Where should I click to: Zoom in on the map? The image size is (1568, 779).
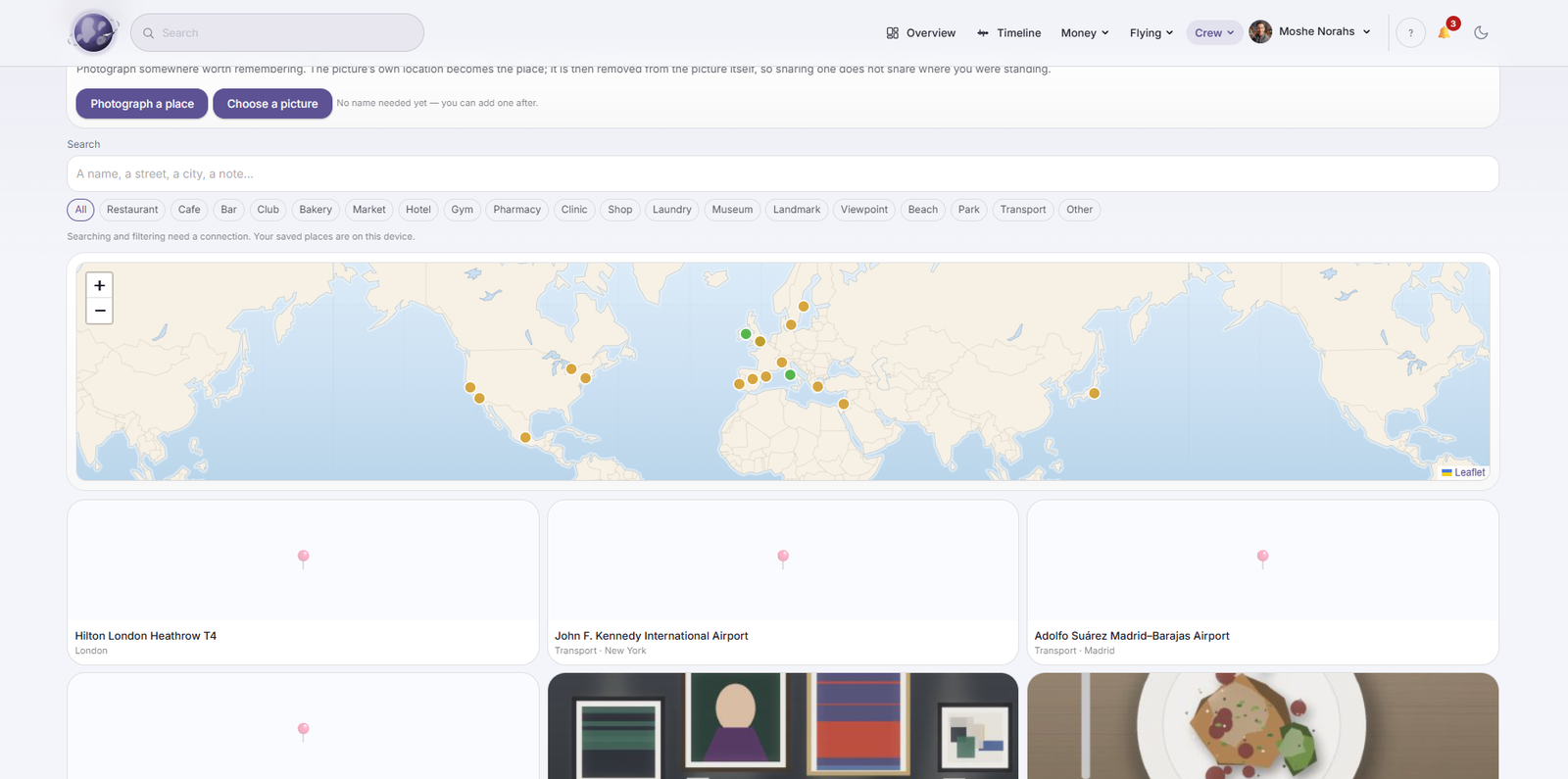[x=99, y=285]
